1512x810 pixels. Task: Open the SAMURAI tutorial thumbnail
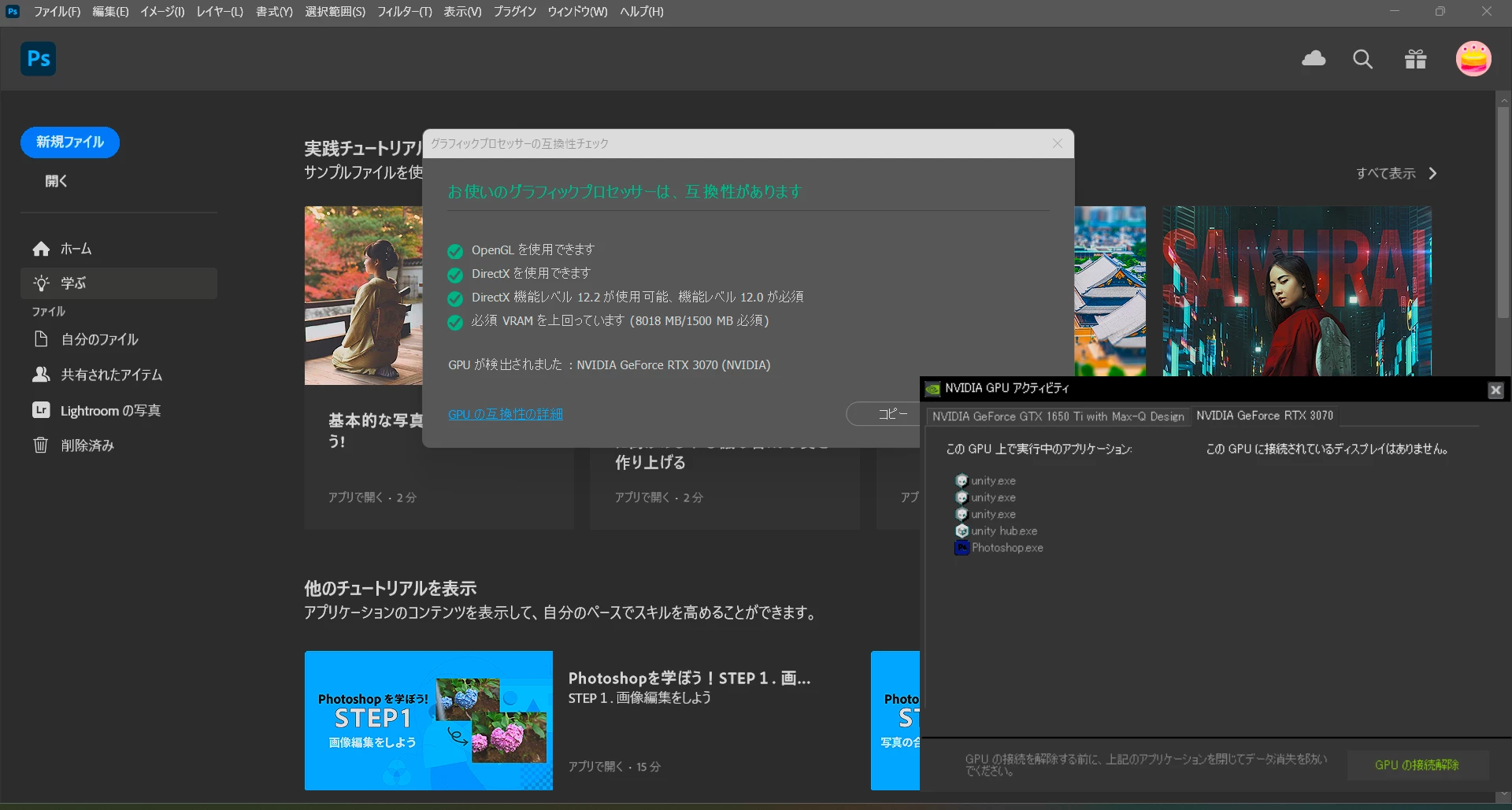point(1297,291)
